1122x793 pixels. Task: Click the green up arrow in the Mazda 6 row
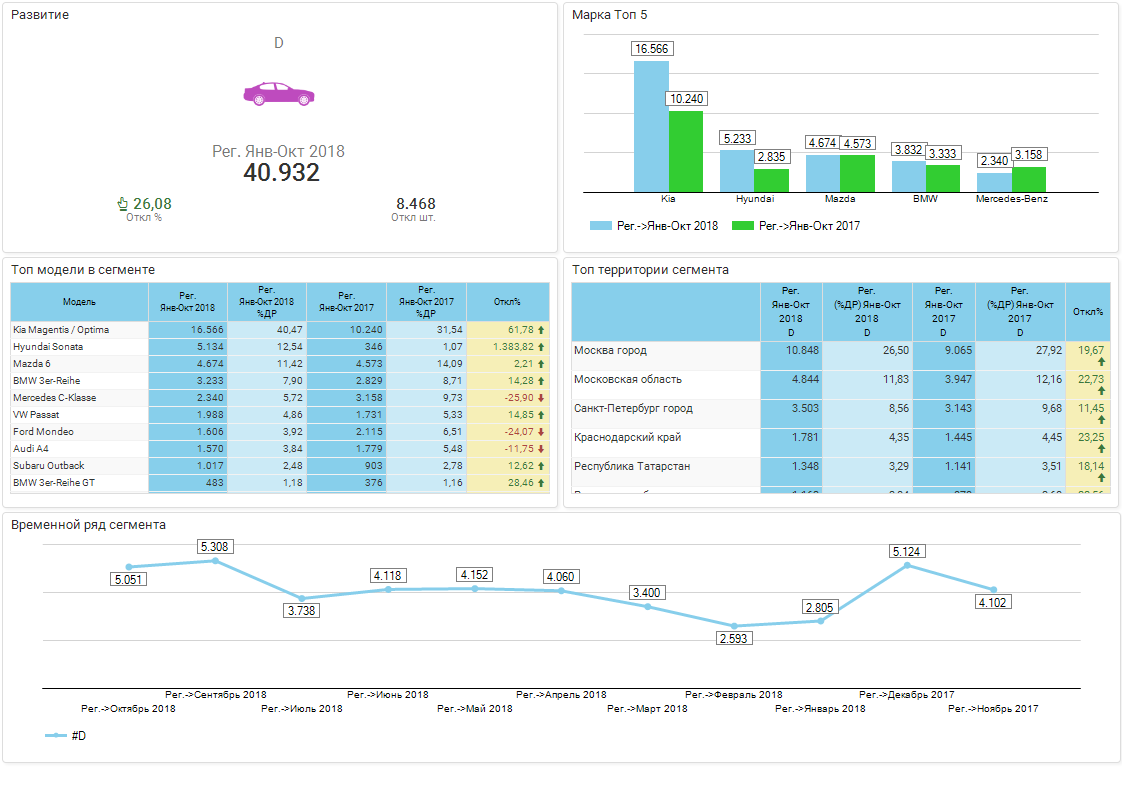[541, 364]
